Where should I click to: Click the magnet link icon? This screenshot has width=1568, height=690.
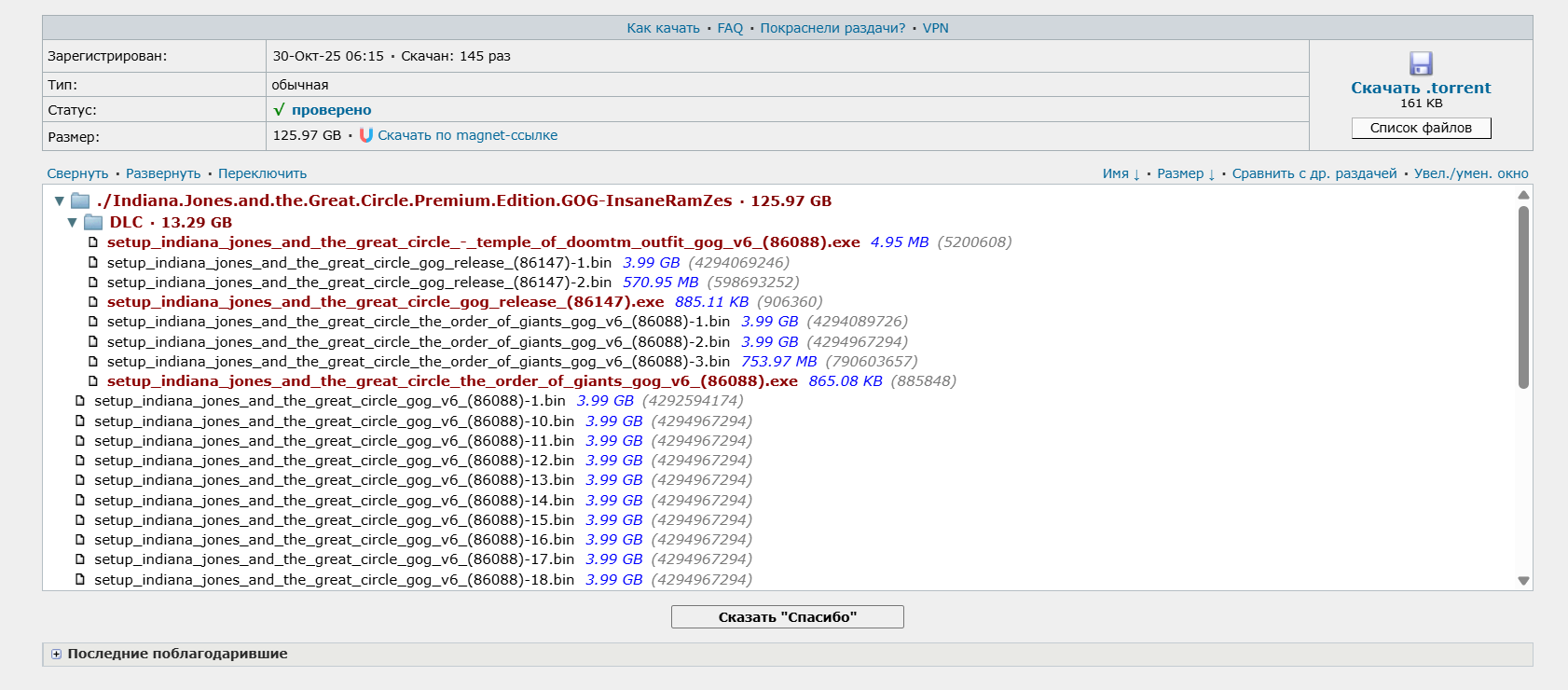pos(366,135)
